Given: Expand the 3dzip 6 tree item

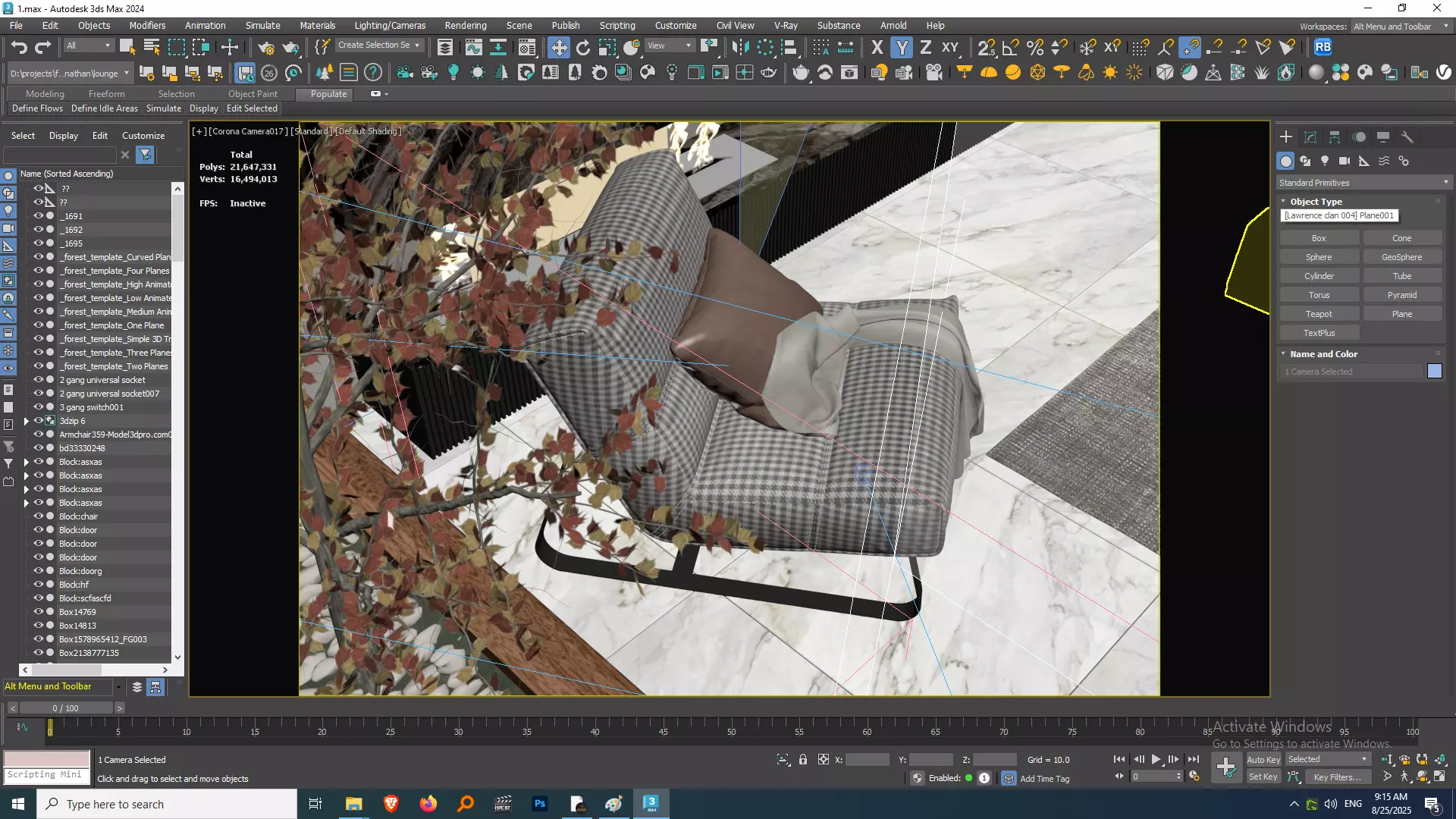Looking at the screenshot, I should [27, 421].
